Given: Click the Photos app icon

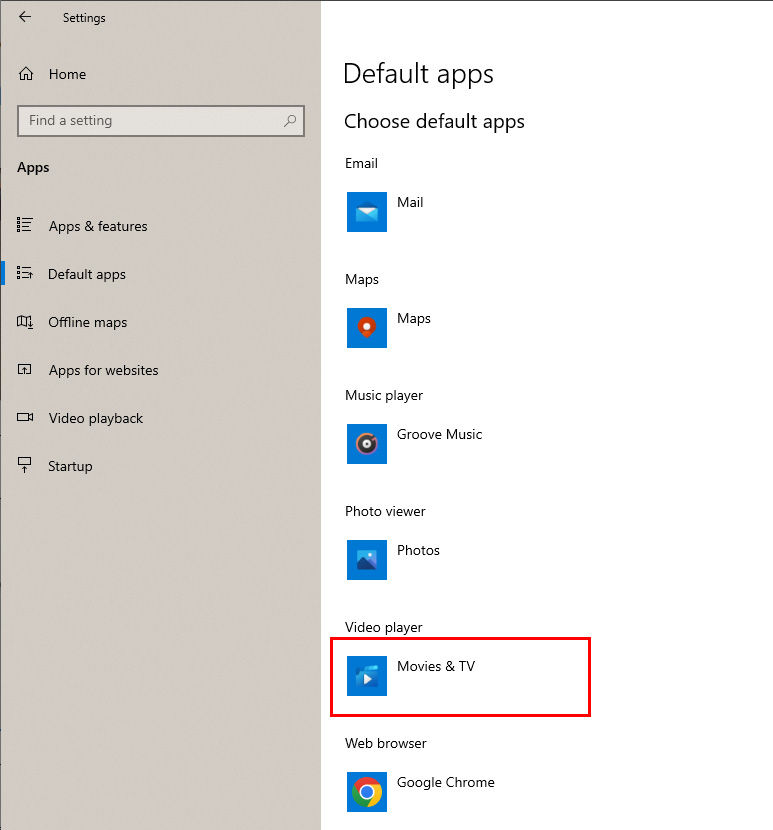Looking at the screenshot, I should point(367,560).
